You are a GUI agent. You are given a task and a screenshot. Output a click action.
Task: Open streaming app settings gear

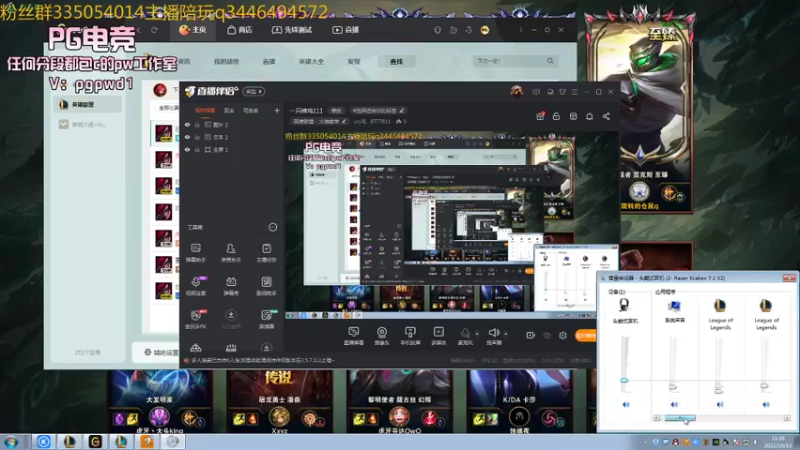click(563, 335)
